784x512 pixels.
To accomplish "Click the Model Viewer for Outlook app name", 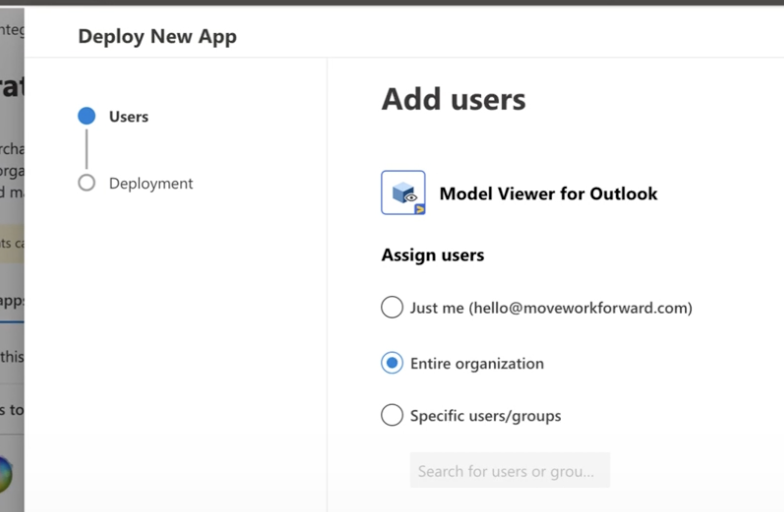I will click(548, 194).
